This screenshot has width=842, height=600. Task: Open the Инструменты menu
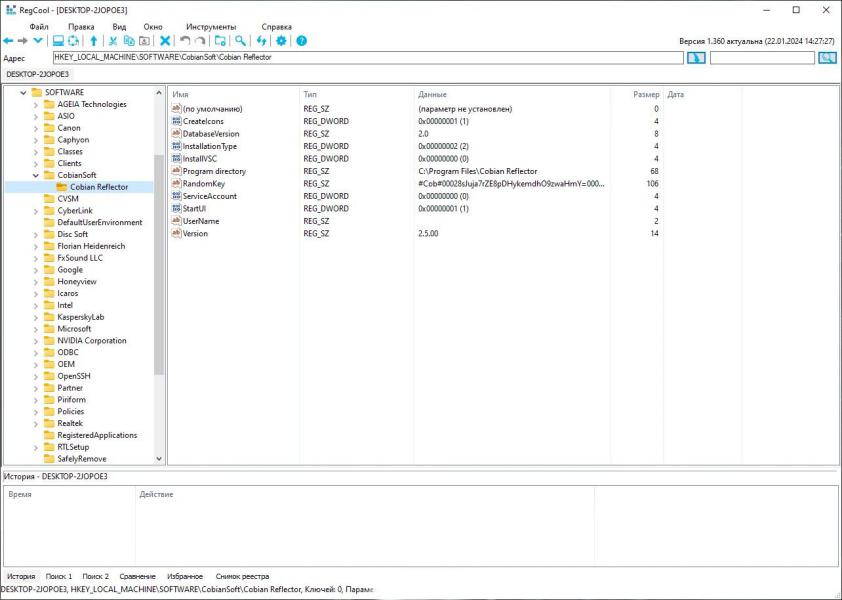tap(211, 27)
